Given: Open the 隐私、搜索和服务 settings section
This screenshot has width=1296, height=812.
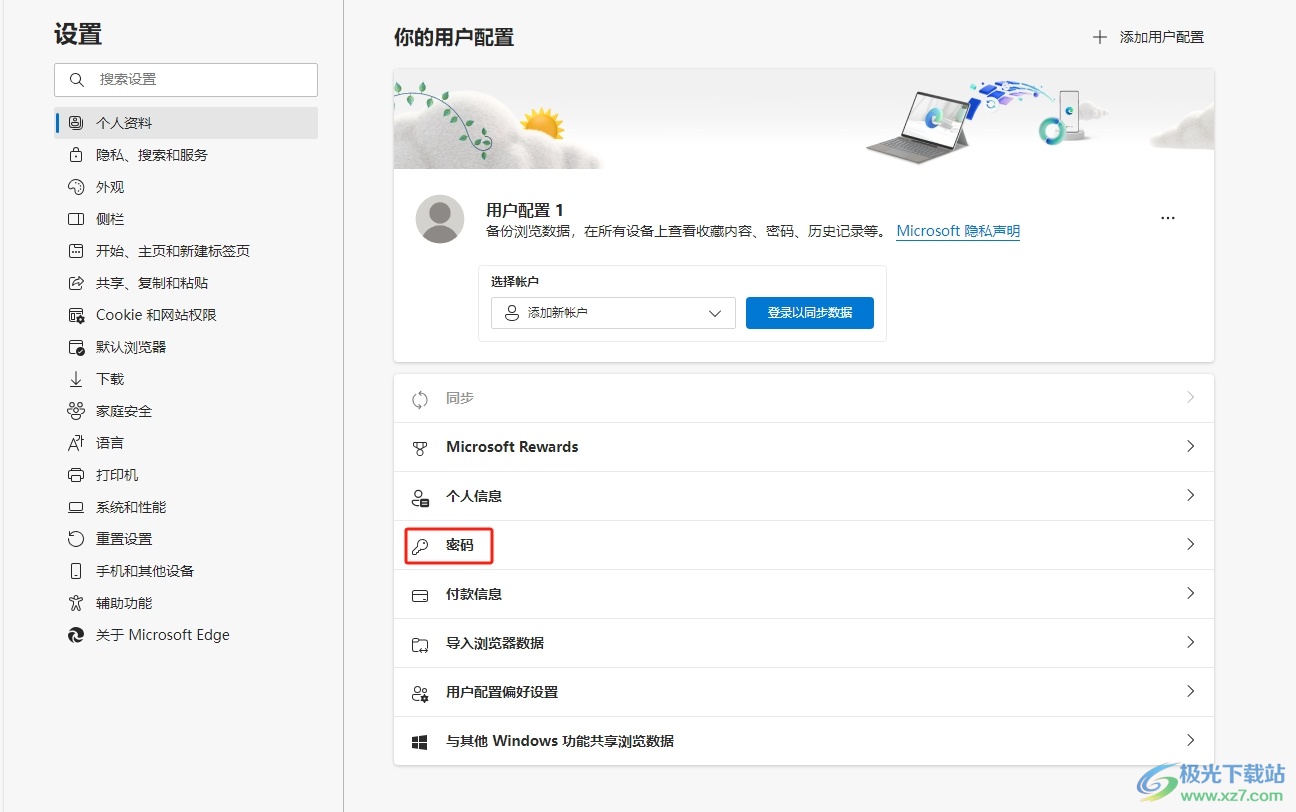Looking at the screenshot, I should (186, 155).
